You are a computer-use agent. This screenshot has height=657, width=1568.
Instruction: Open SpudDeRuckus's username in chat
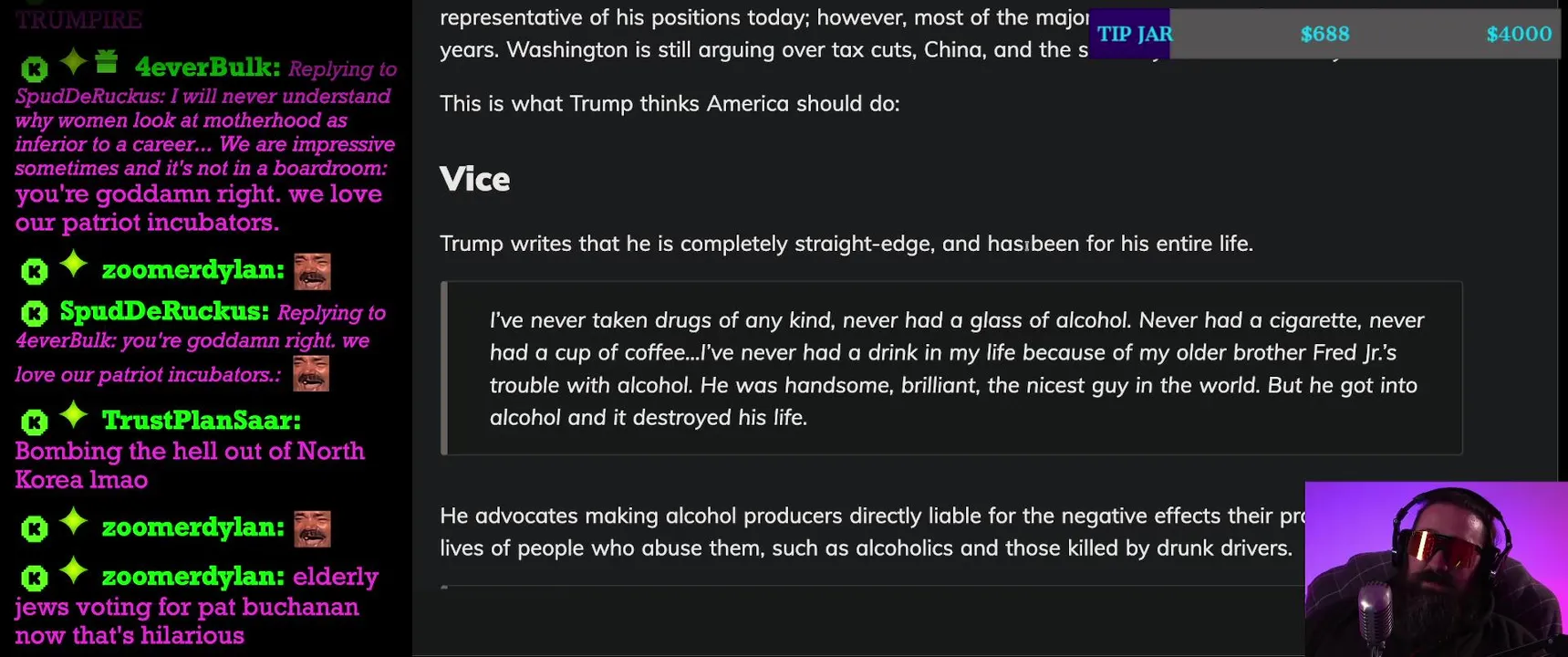point(164,311)
